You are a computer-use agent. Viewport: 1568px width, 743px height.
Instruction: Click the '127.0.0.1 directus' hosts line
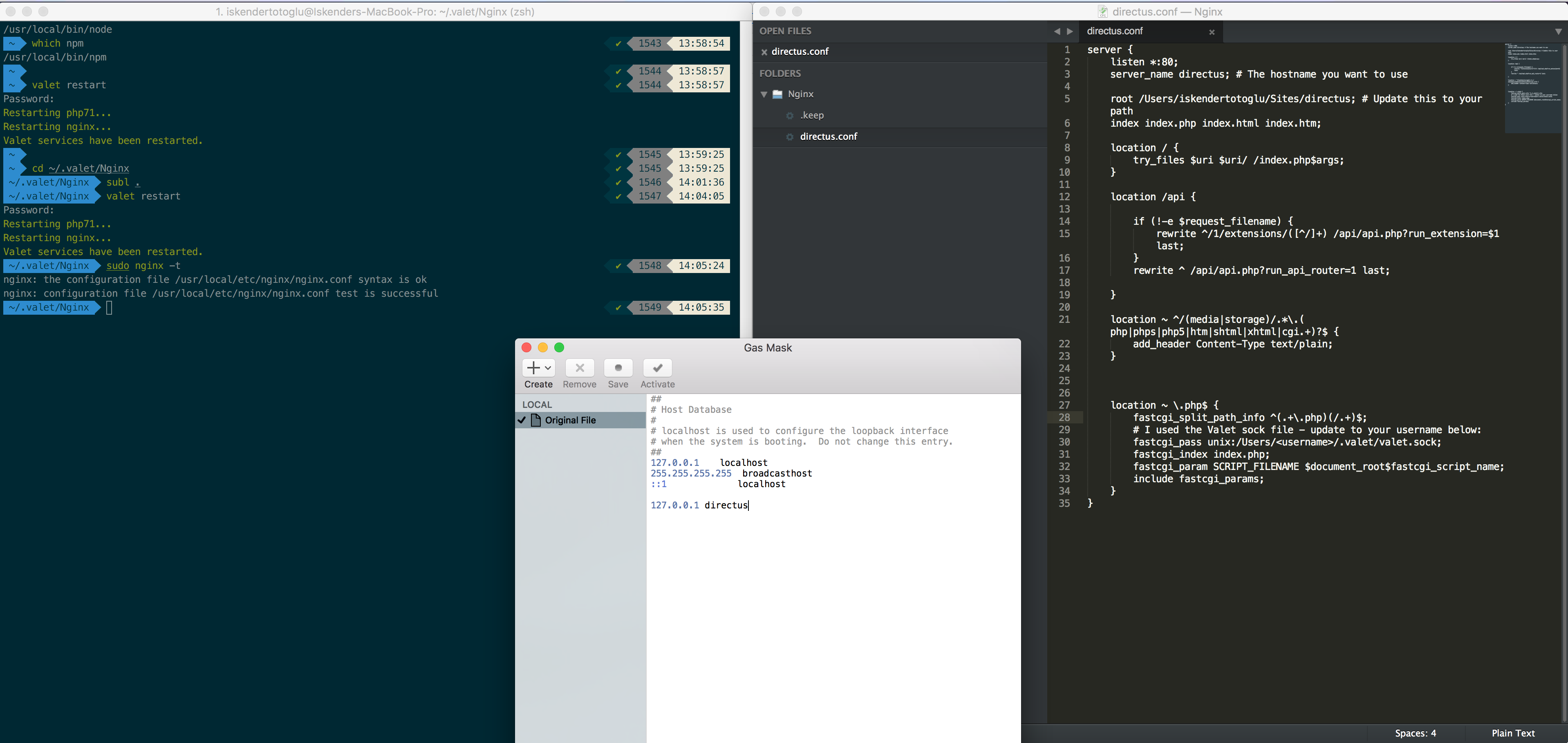click(x=699, y=505)
